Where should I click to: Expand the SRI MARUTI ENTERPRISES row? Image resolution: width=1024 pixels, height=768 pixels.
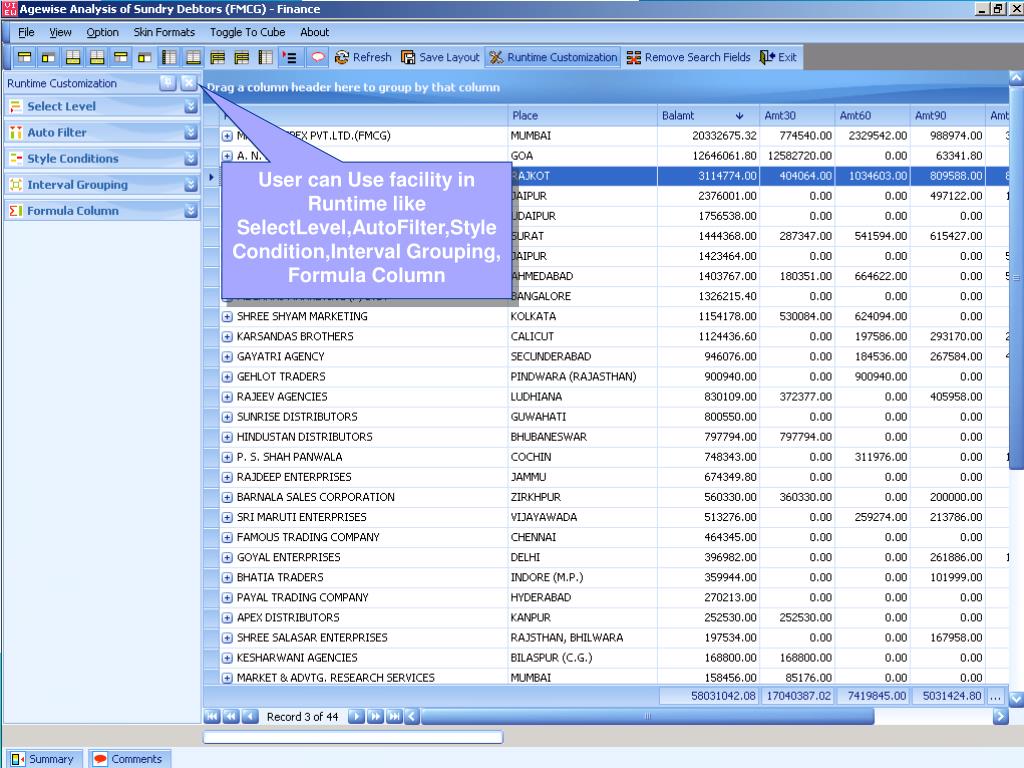coord(227,518)
